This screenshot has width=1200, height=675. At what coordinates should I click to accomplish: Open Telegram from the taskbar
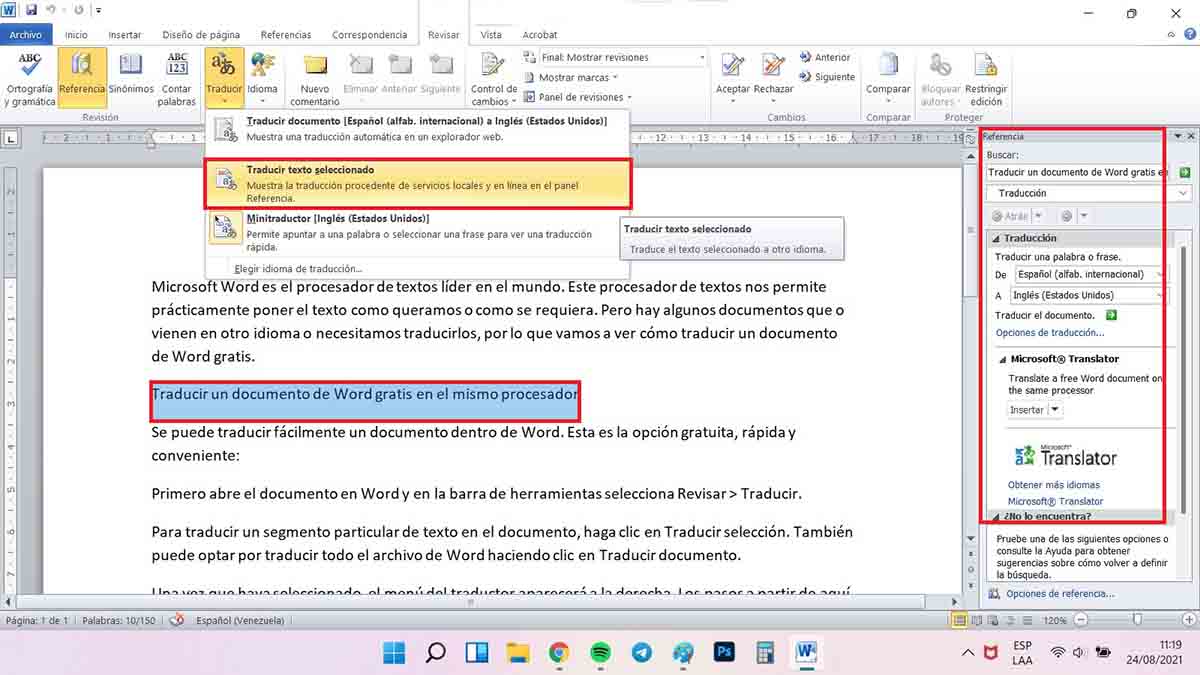pyautogui.click(x=642, y=653)
